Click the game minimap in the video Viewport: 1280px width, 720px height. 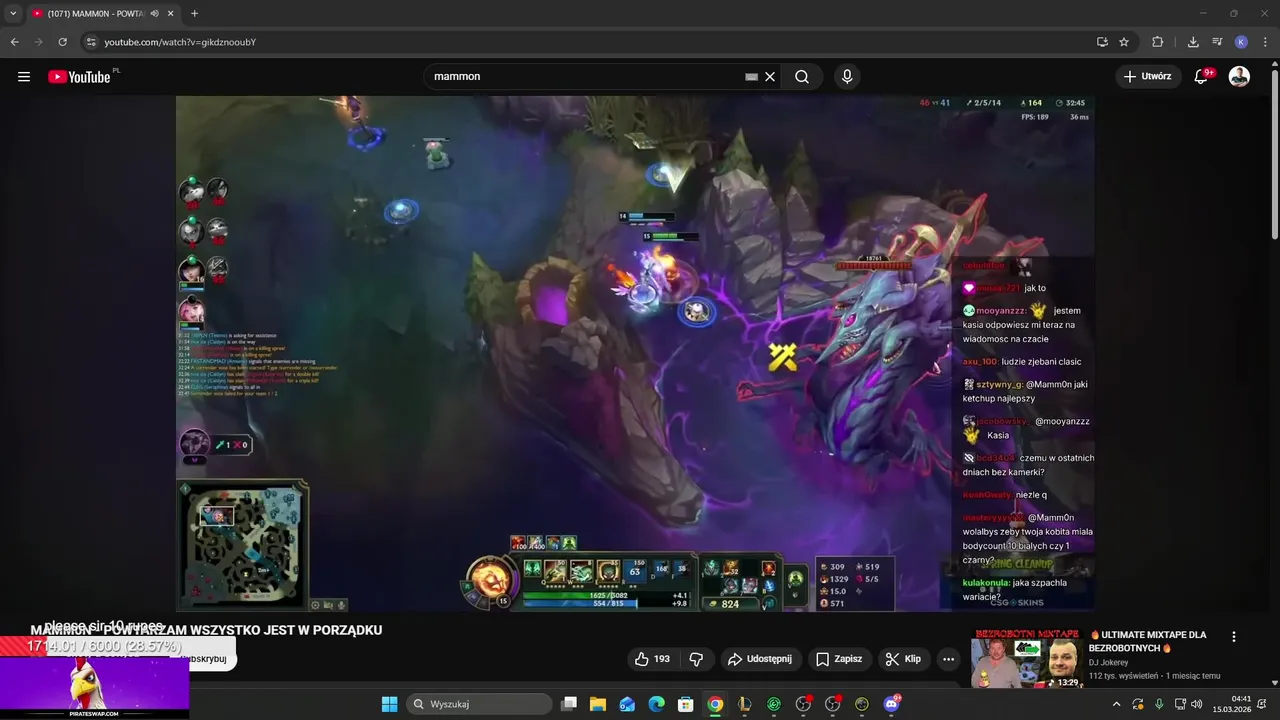tap(243, 545)
